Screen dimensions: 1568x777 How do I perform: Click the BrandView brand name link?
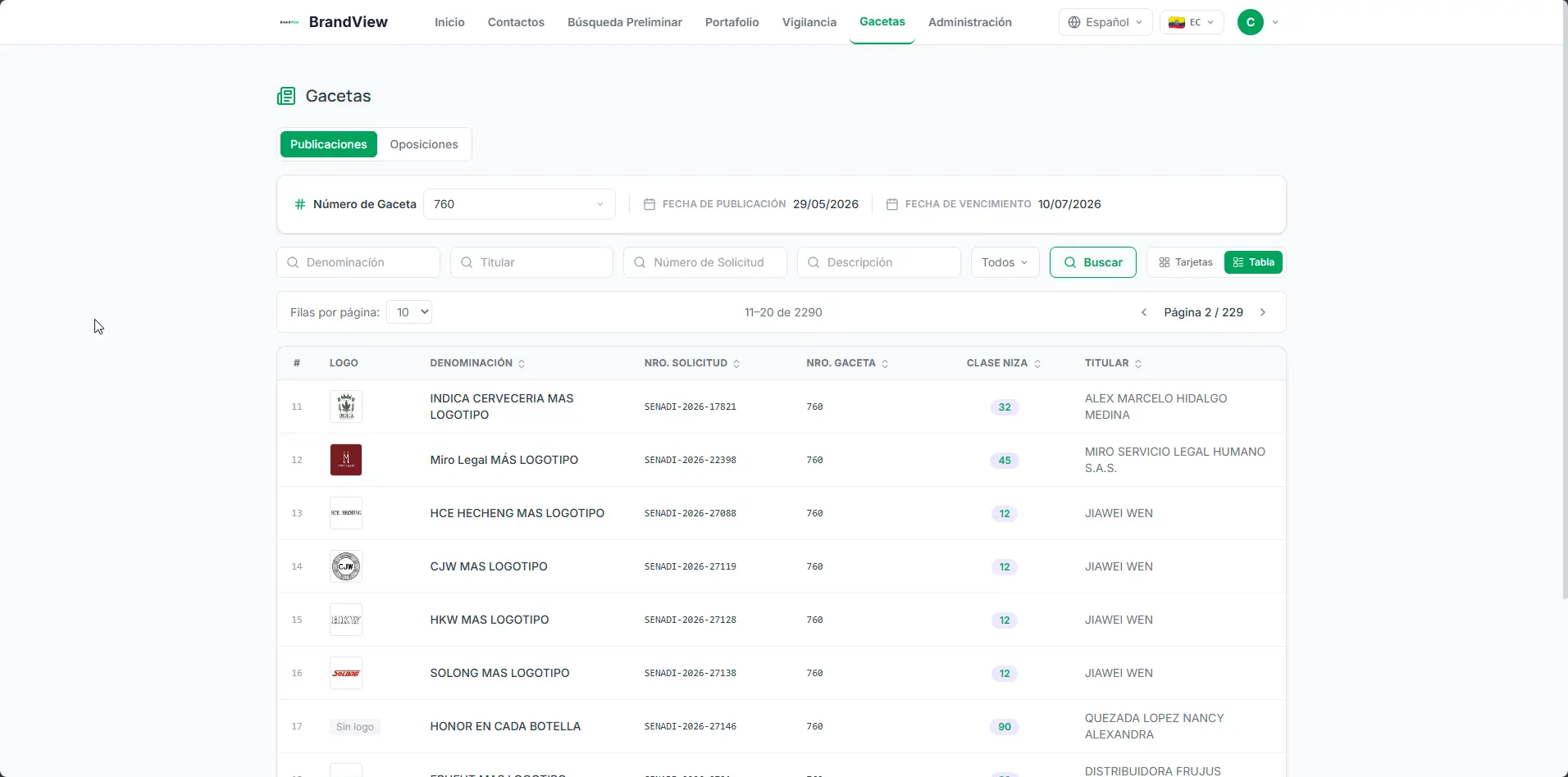[349, 22]
